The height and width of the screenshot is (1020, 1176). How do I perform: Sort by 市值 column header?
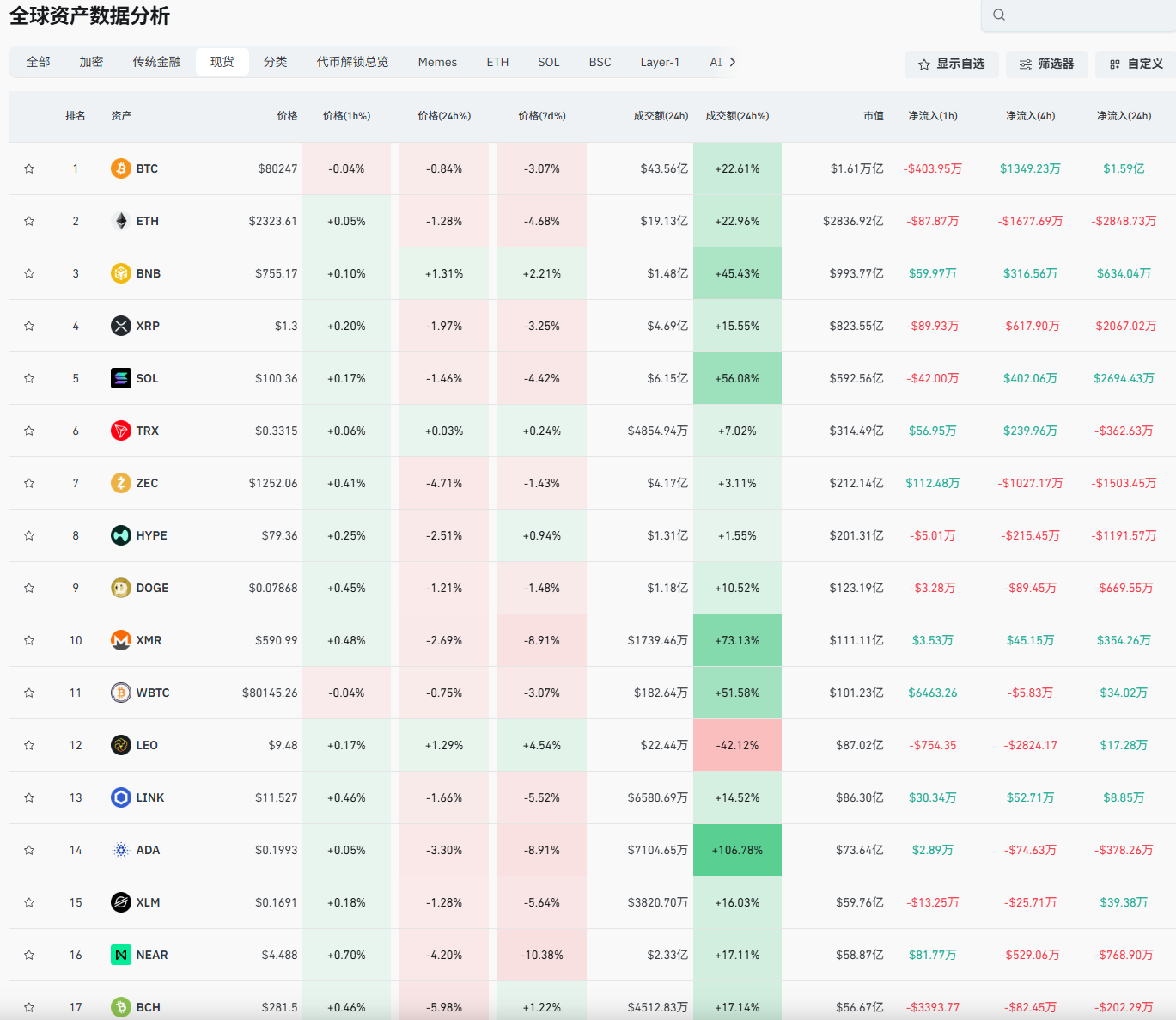(874, 116)
